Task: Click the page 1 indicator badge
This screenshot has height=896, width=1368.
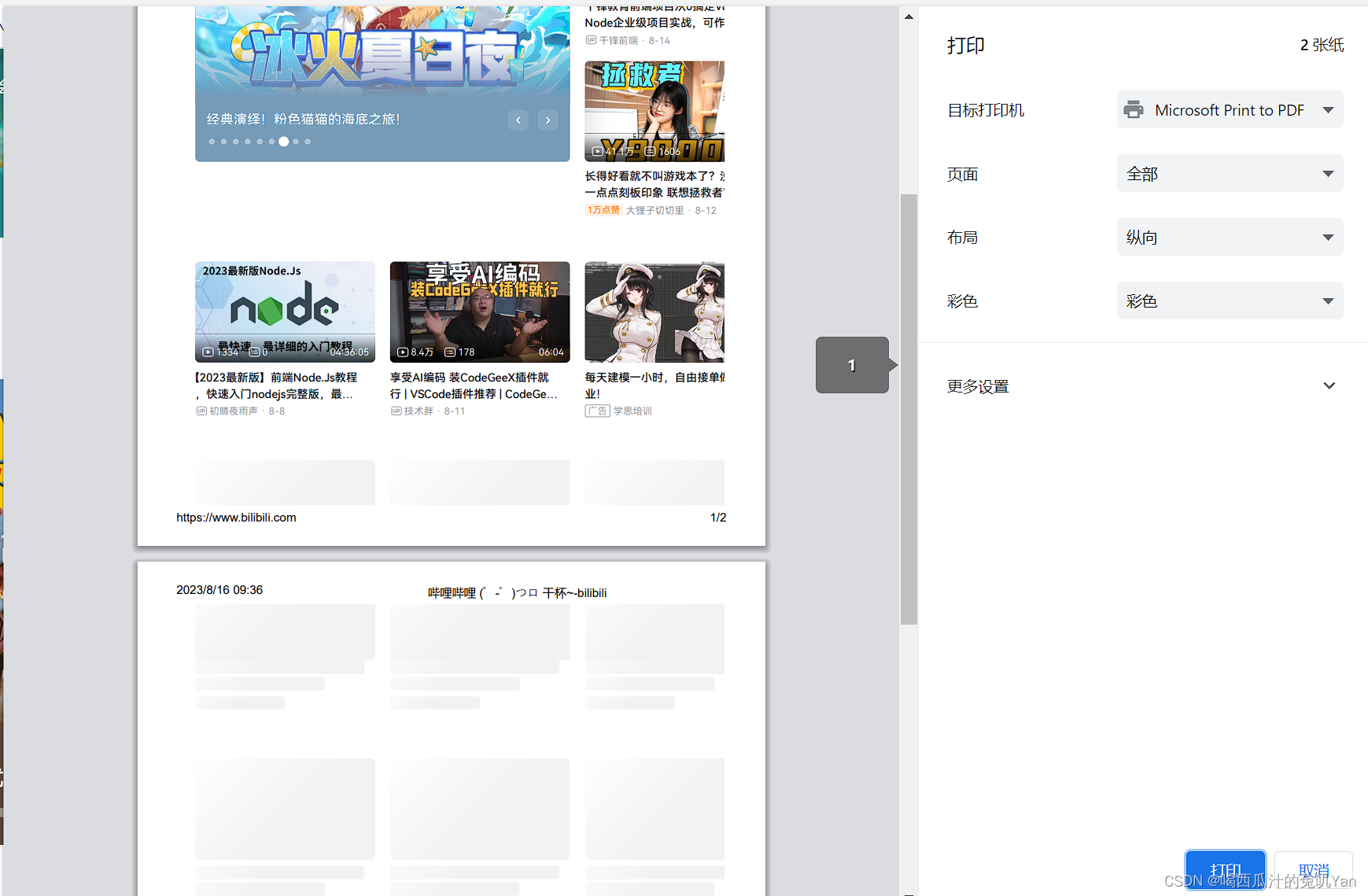Action: [x=853, y=365]
